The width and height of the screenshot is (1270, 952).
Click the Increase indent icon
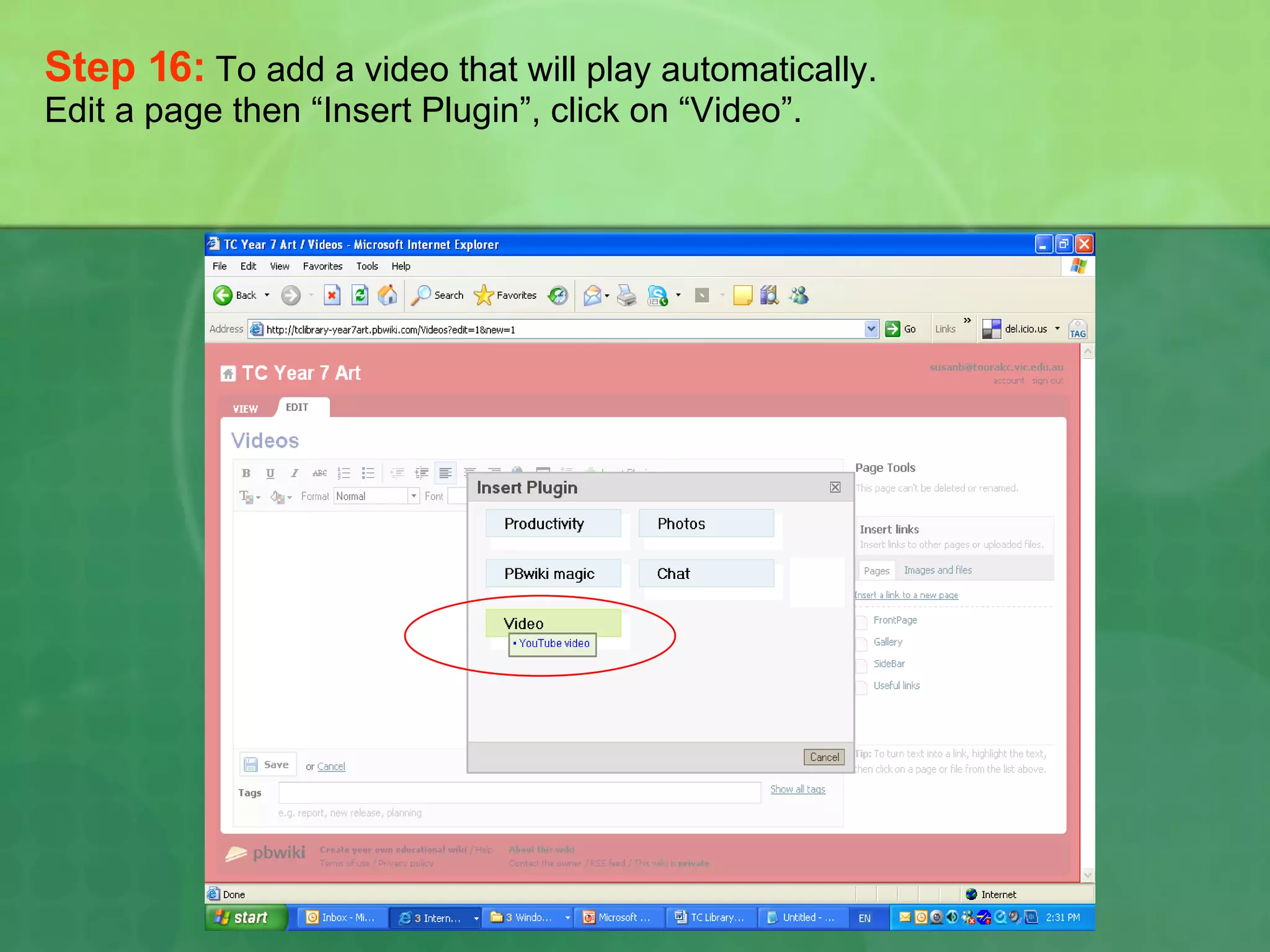pos(422,474)
